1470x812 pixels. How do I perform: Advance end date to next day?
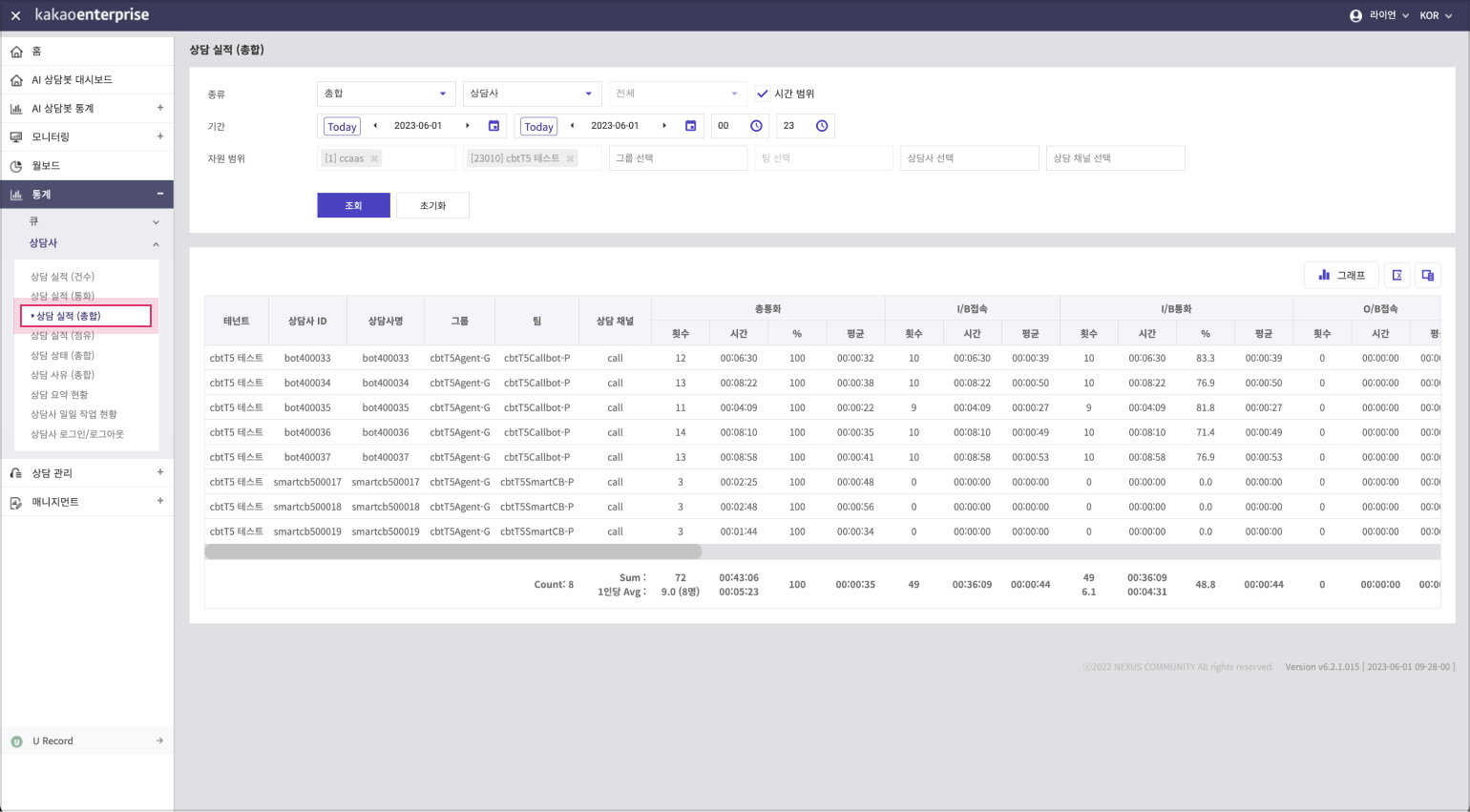click(x=664, y=126)
